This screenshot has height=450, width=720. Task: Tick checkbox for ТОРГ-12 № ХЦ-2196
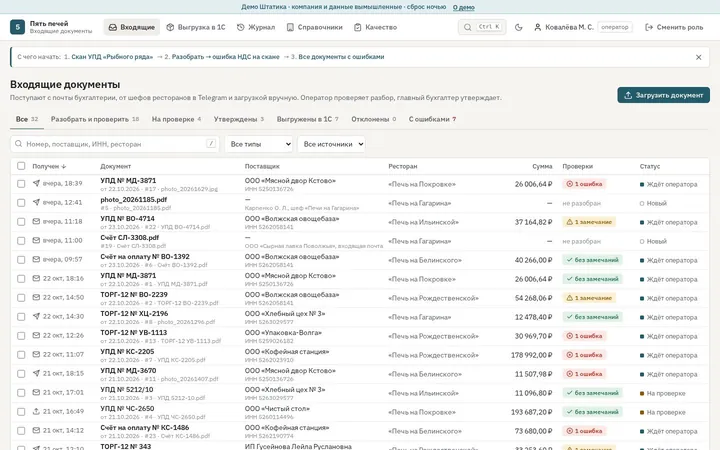click(21, 316)
